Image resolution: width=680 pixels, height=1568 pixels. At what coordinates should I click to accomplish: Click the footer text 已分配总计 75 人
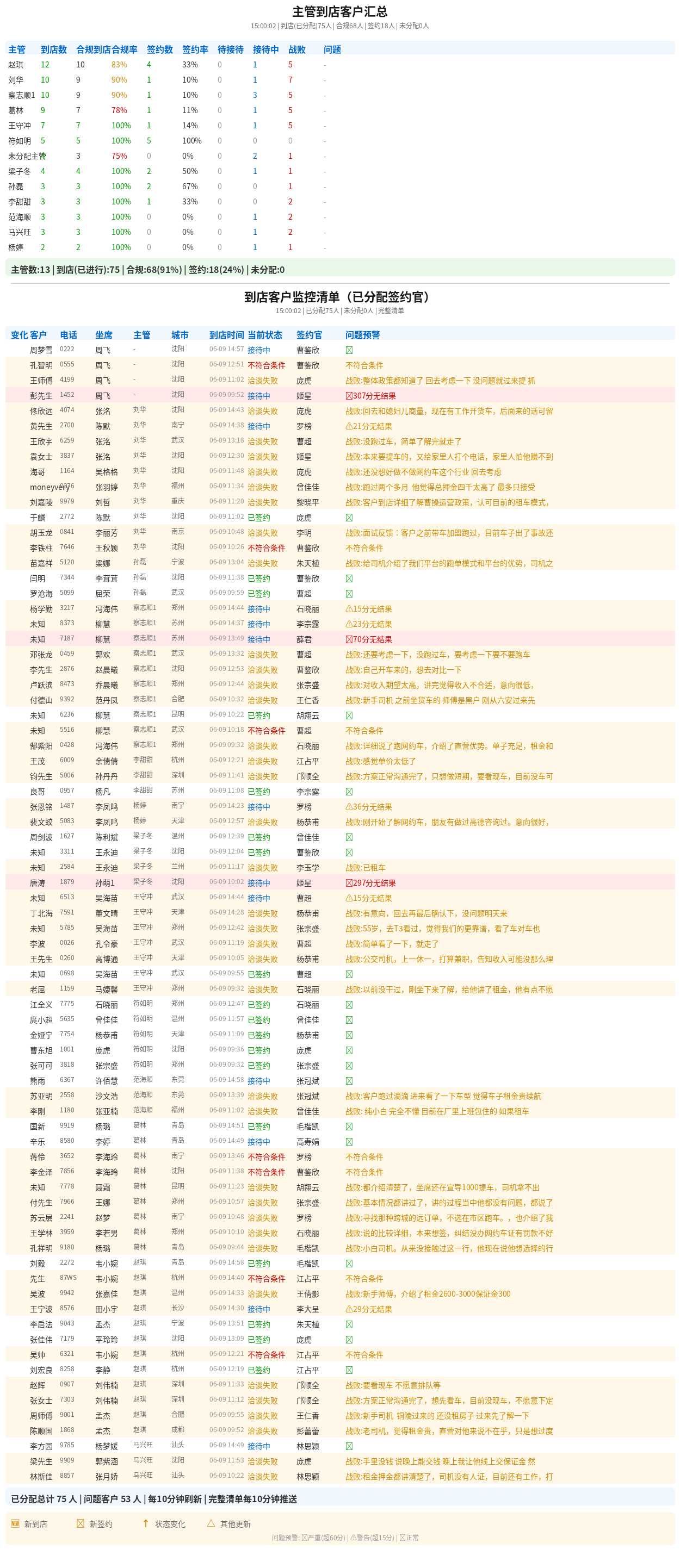[44, 1498]
